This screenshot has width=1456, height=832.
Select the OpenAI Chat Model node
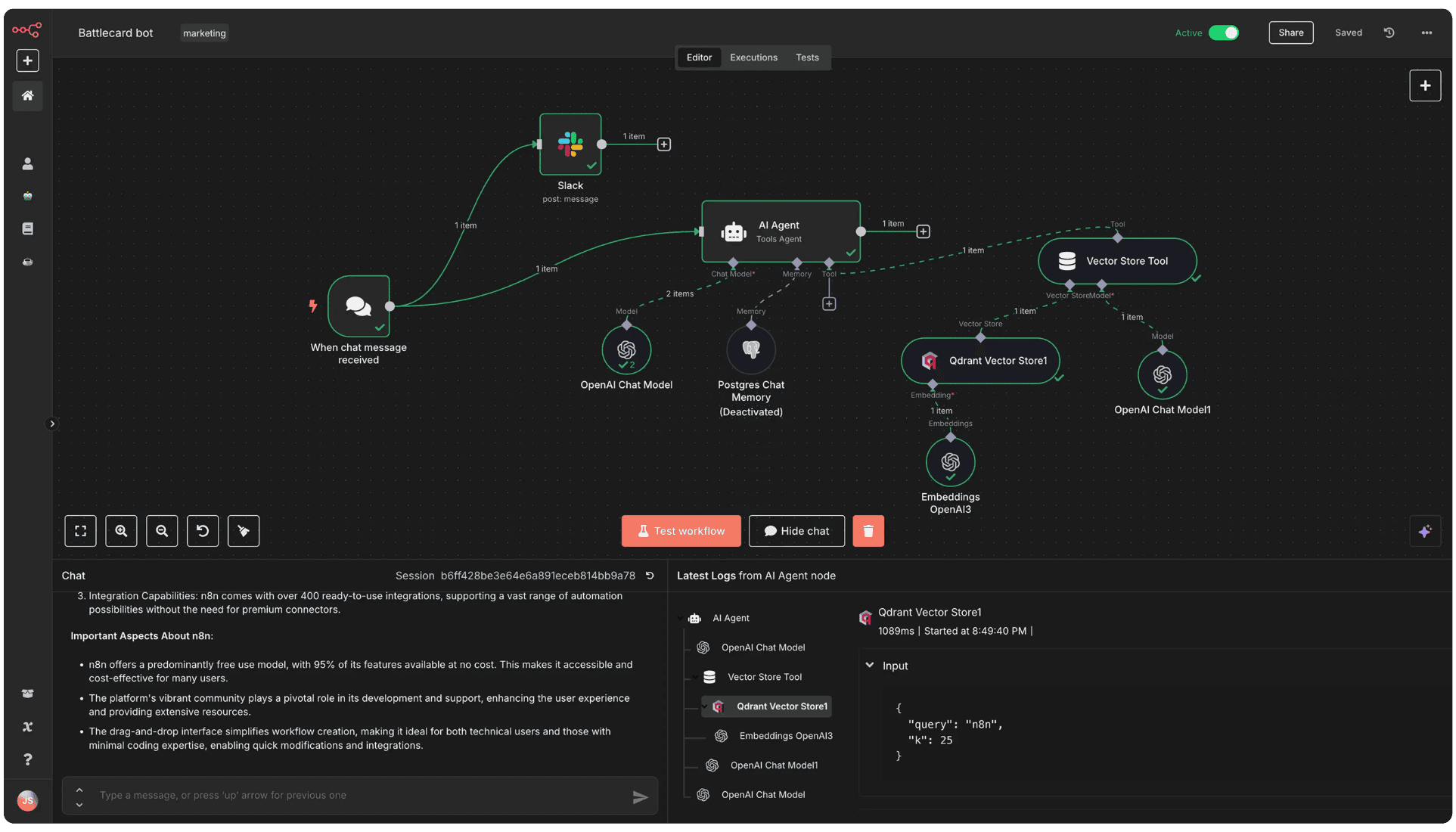tap(626, 349)
